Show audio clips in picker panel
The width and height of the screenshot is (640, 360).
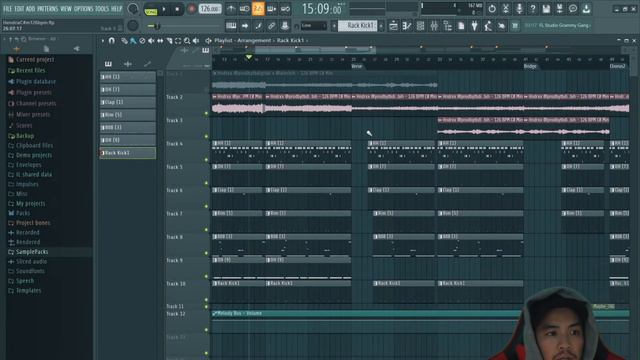click(128, 64)
